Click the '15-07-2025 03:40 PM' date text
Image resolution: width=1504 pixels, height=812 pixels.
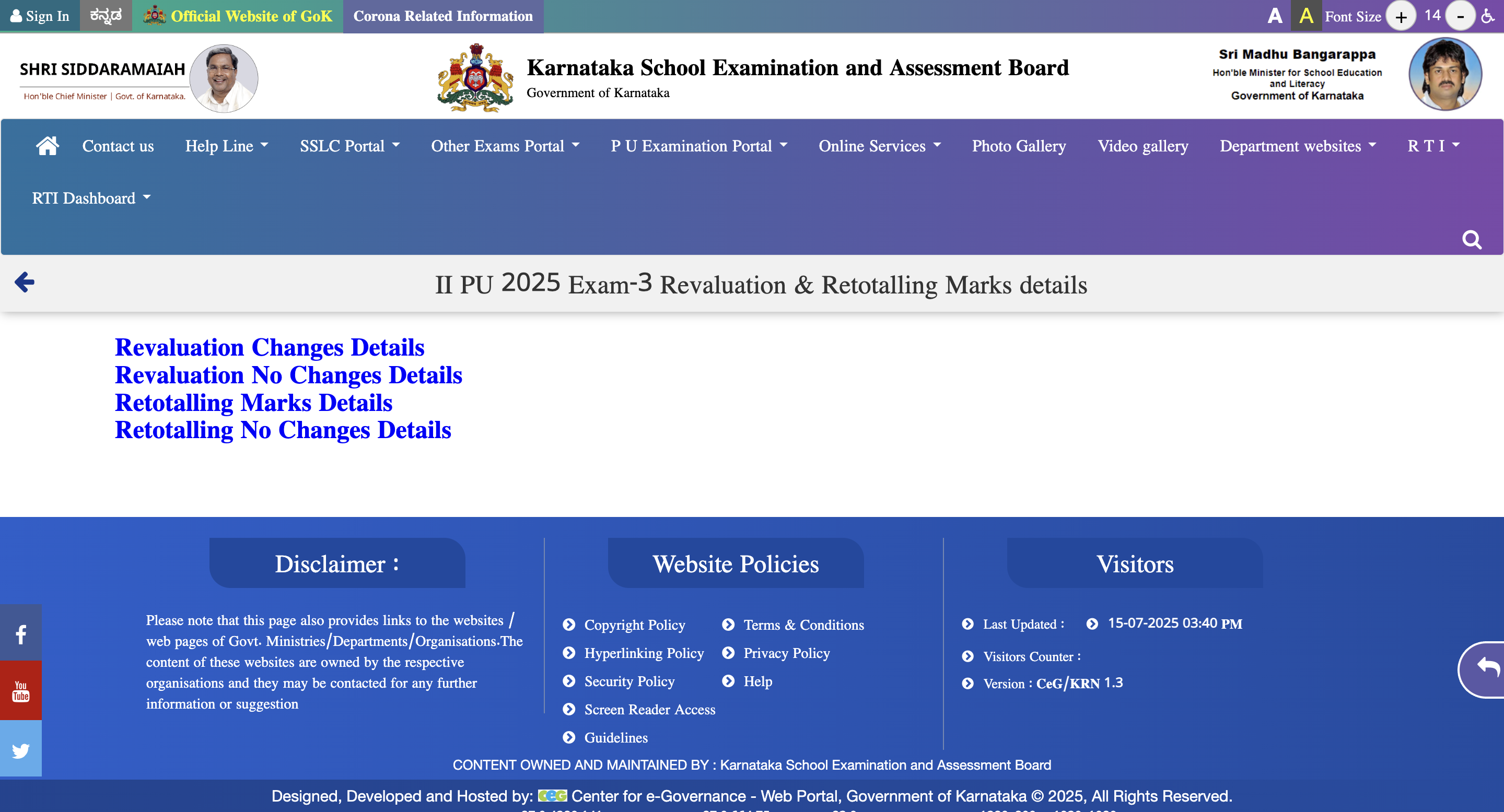click(1175, 623)
